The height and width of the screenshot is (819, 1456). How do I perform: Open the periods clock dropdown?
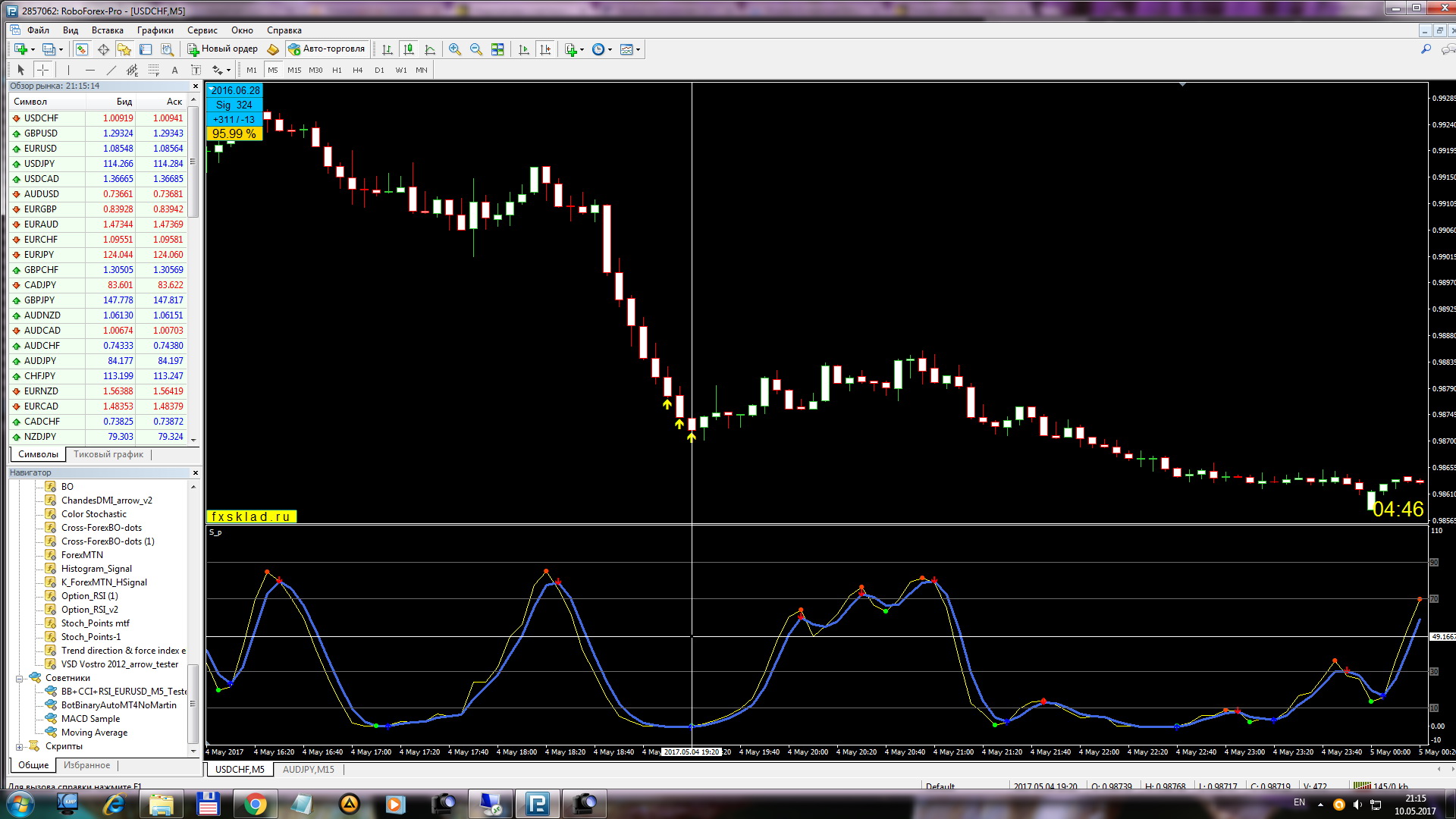point(610,49)
